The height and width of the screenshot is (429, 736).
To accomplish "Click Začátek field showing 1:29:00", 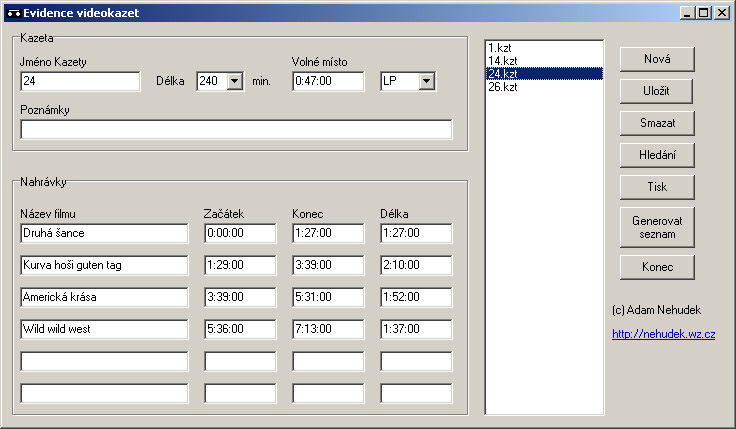I will pyautogui.click(x=240, y=265).
